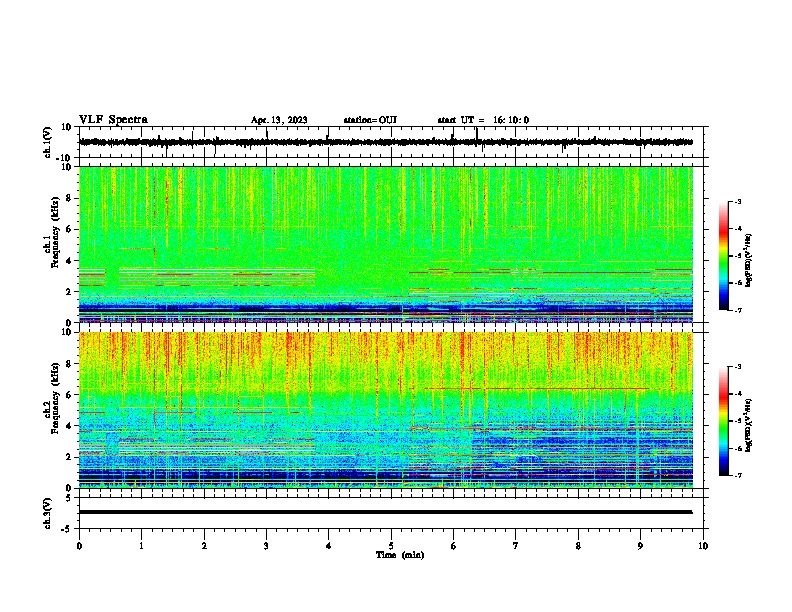792x612 pixels.
Task: Click the ch.1 colorbar 'log(PSD)' unit label
Action: (x=749, y=260)
